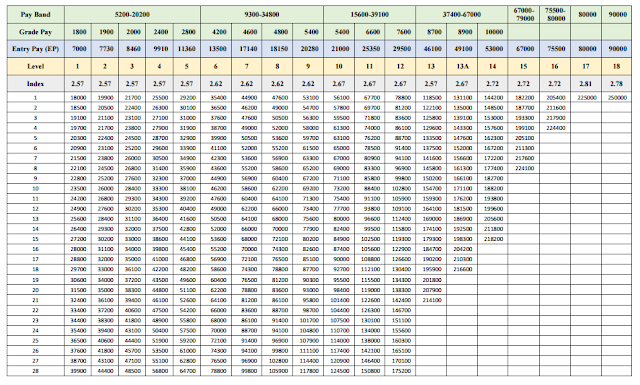This screenshot has width=640, height=385.
Task: Click the pay cell '175200'
Action: pos(401,371)
